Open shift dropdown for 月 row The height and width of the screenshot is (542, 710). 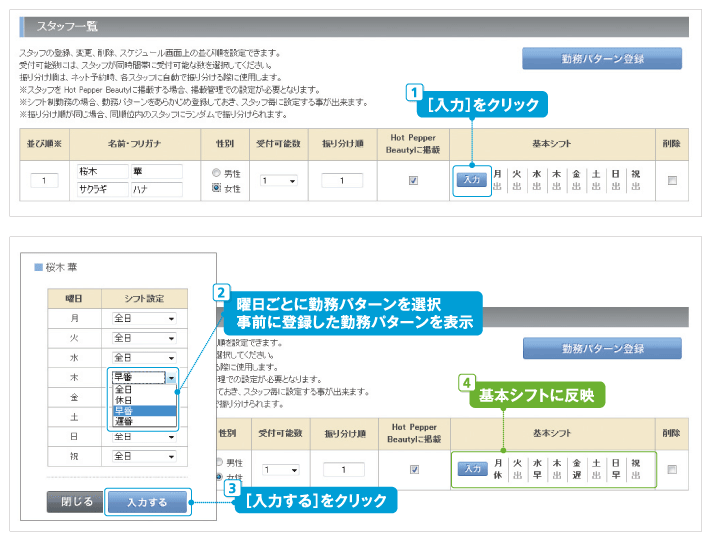click(x=144, y=318)
